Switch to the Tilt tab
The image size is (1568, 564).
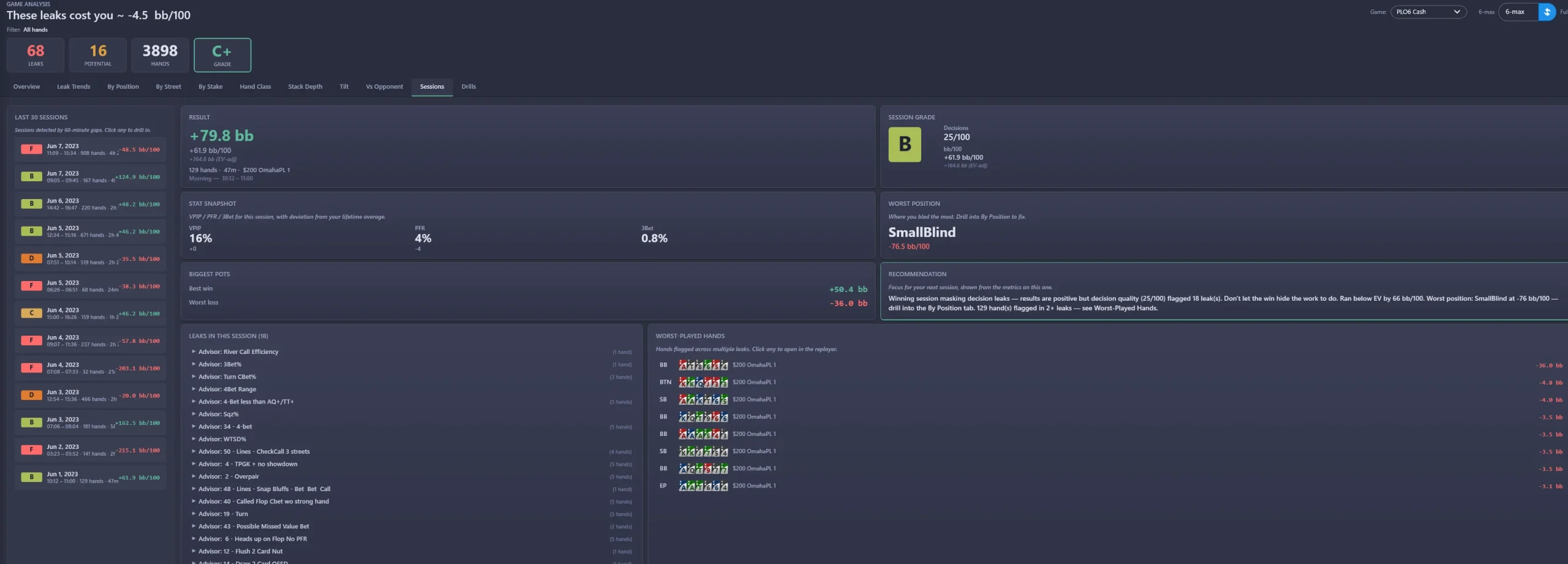(344, 87)
